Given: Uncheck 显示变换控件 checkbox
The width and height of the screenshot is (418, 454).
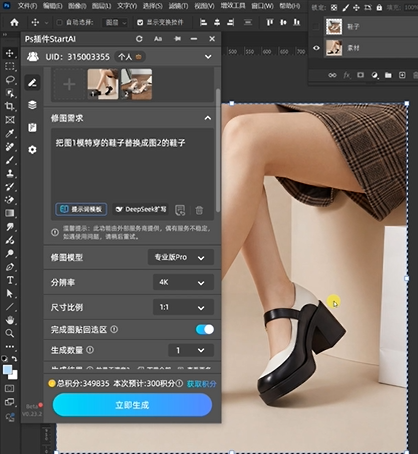Looking at the screenshot, I should (x=140, y=22).
